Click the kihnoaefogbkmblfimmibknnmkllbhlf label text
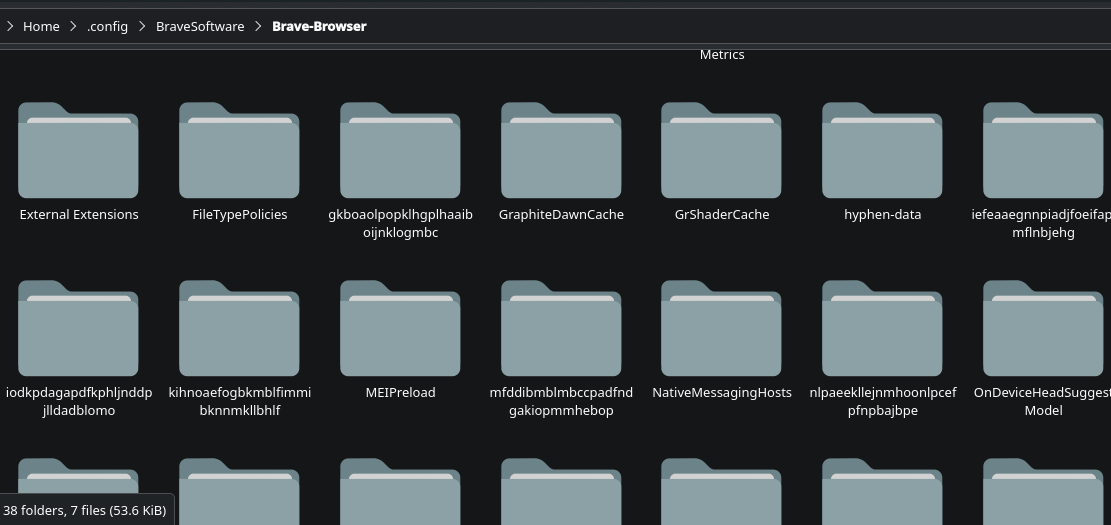 click(x=239, y=401)
